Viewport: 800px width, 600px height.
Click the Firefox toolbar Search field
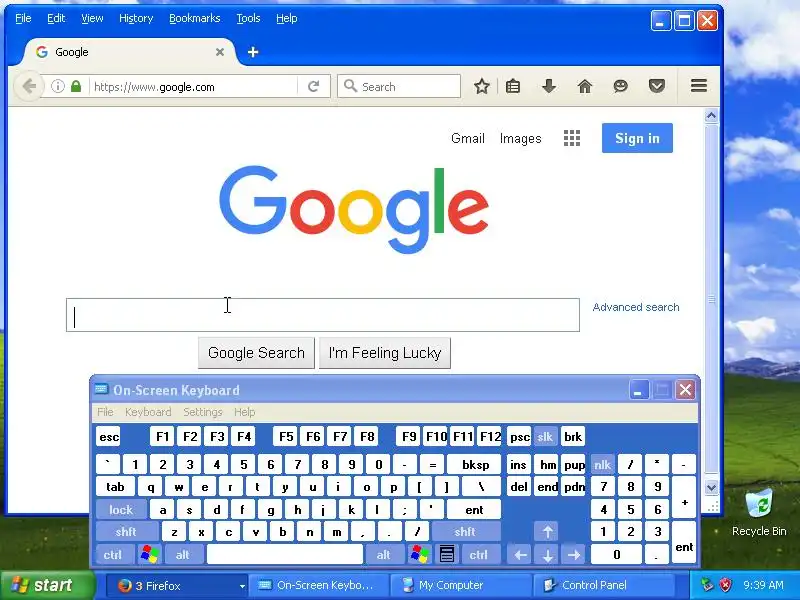coord(399,86)
